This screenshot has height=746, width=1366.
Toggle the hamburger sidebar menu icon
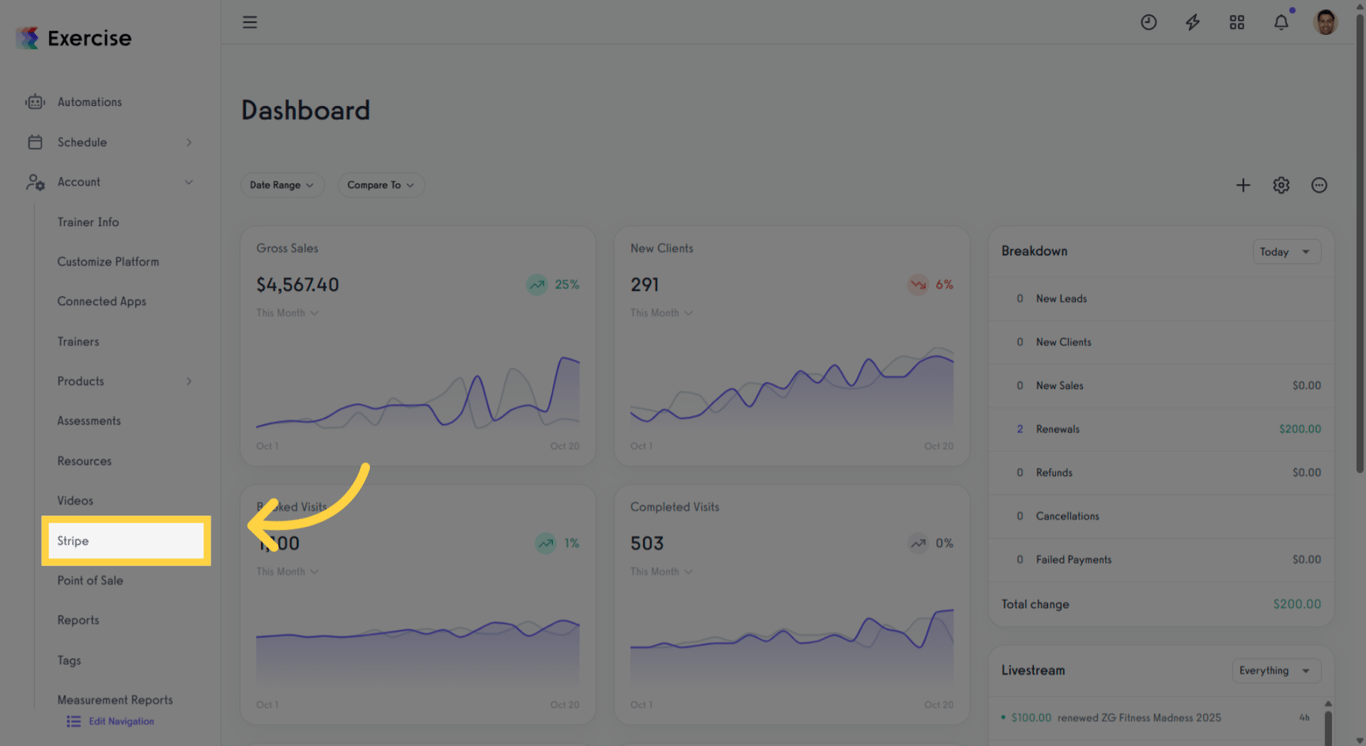pos(250,22)
